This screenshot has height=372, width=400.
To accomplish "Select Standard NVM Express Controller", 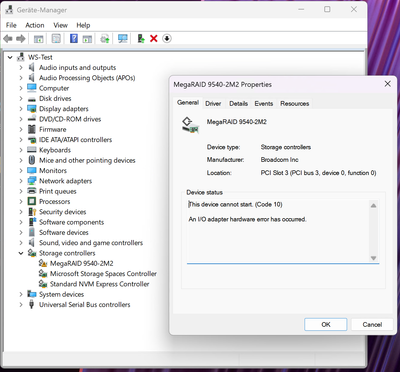I will click(99, 284).
